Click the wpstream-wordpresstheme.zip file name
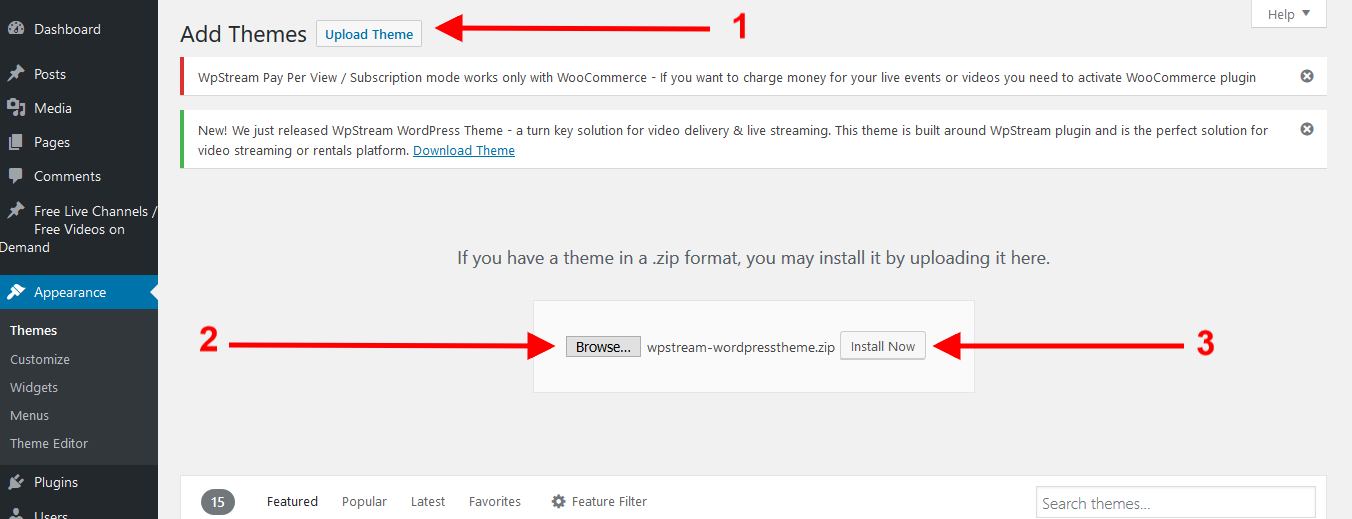This screenshot has width=1352, height=519. tap(741, 347)
